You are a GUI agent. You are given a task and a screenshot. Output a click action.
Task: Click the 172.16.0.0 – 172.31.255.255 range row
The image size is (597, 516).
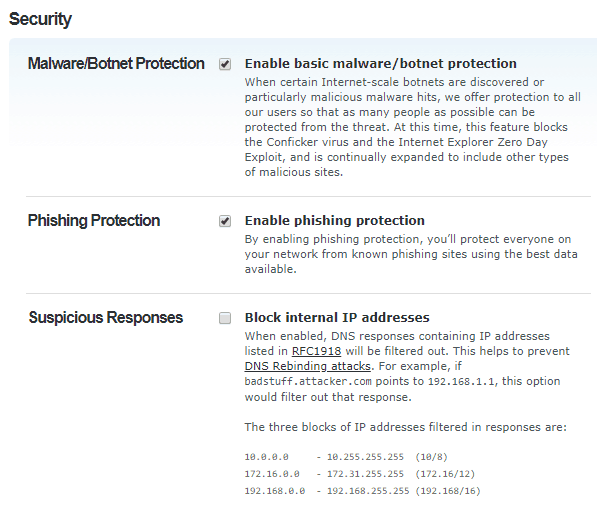pyautogui.click(x=360, y=474)
